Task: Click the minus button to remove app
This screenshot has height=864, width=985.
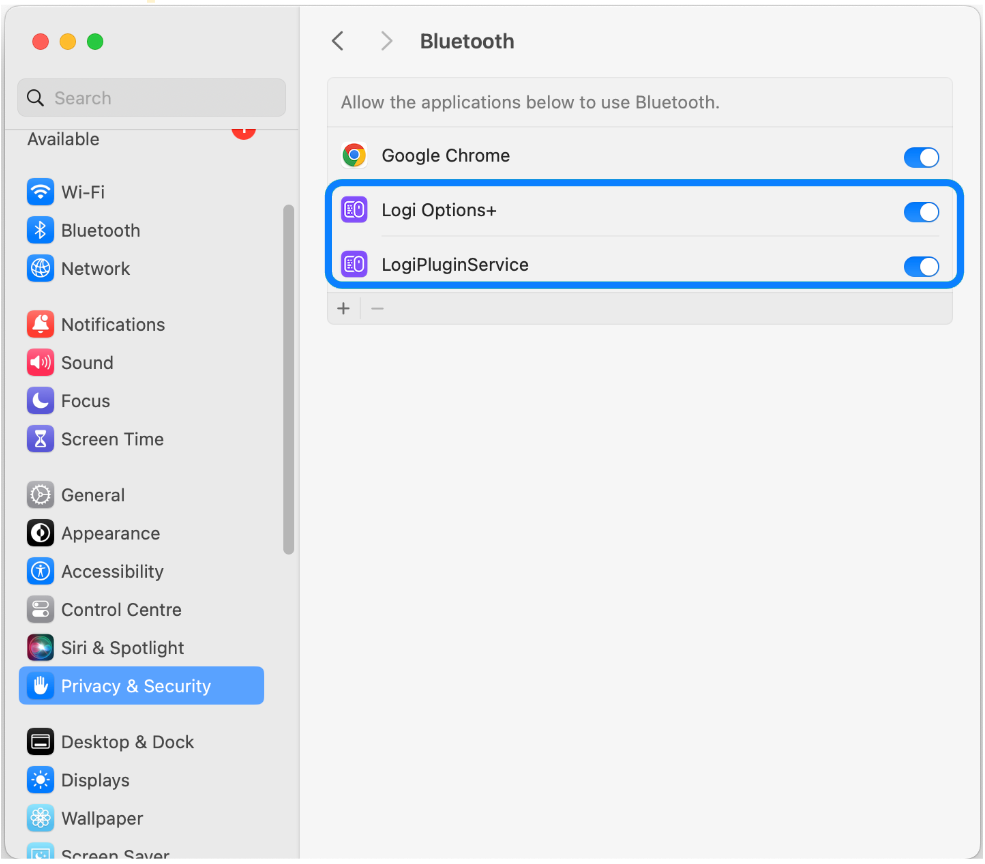Action: [x=377, y=309]
